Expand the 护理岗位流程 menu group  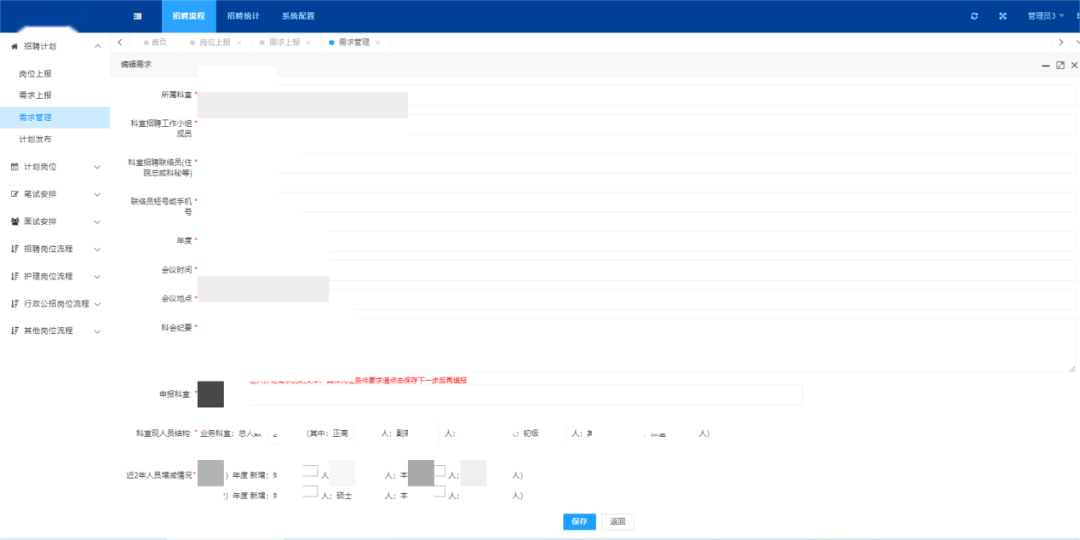(x=97, y=276)
